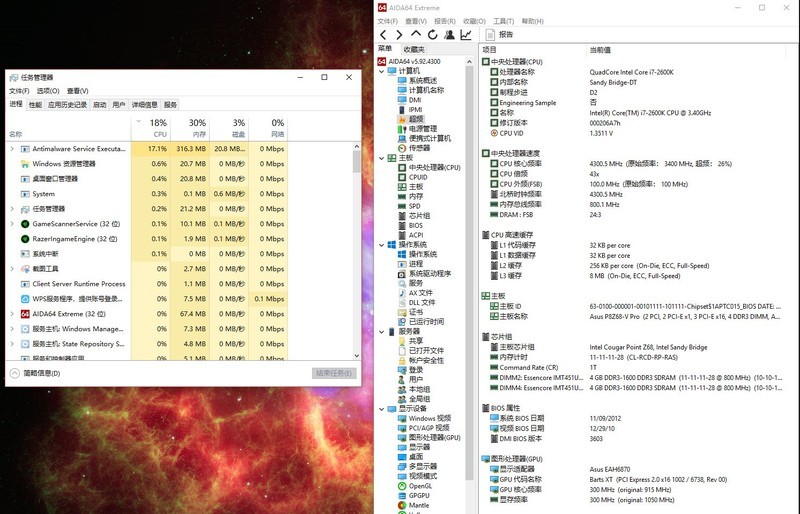Open AIDA64 报告(R) menu
Image resolution: width=800 pixels, height=514 pixels.
(x=445, y=21)
